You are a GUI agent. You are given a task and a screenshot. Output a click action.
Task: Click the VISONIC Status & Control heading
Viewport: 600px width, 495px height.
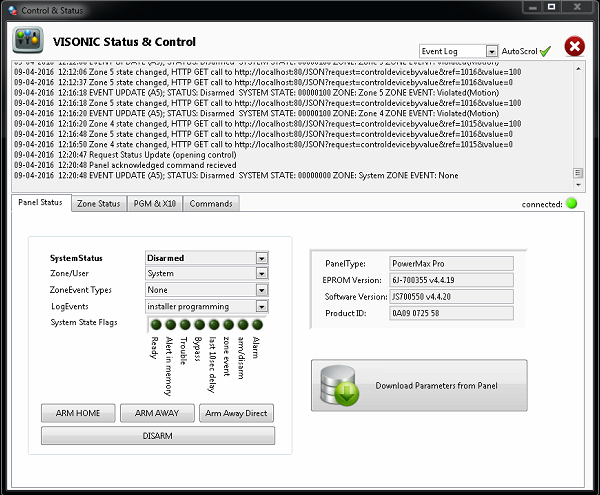click(x=124, y=42)
